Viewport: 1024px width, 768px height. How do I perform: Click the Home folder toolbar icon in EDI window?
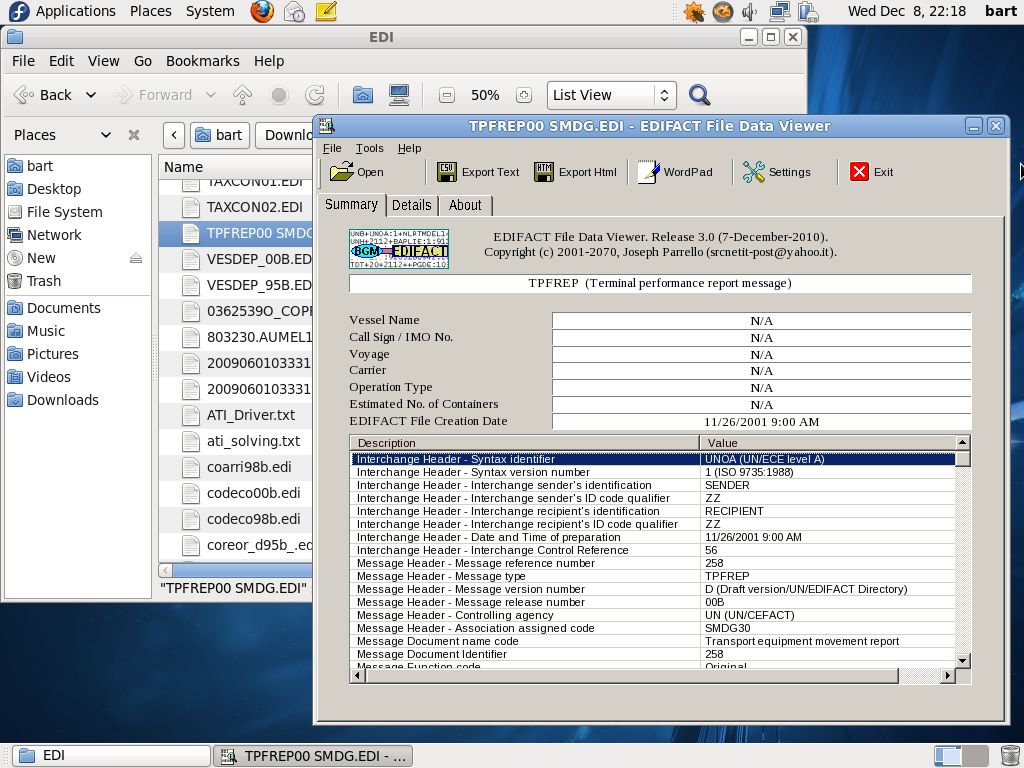click(x=362, y=95)
